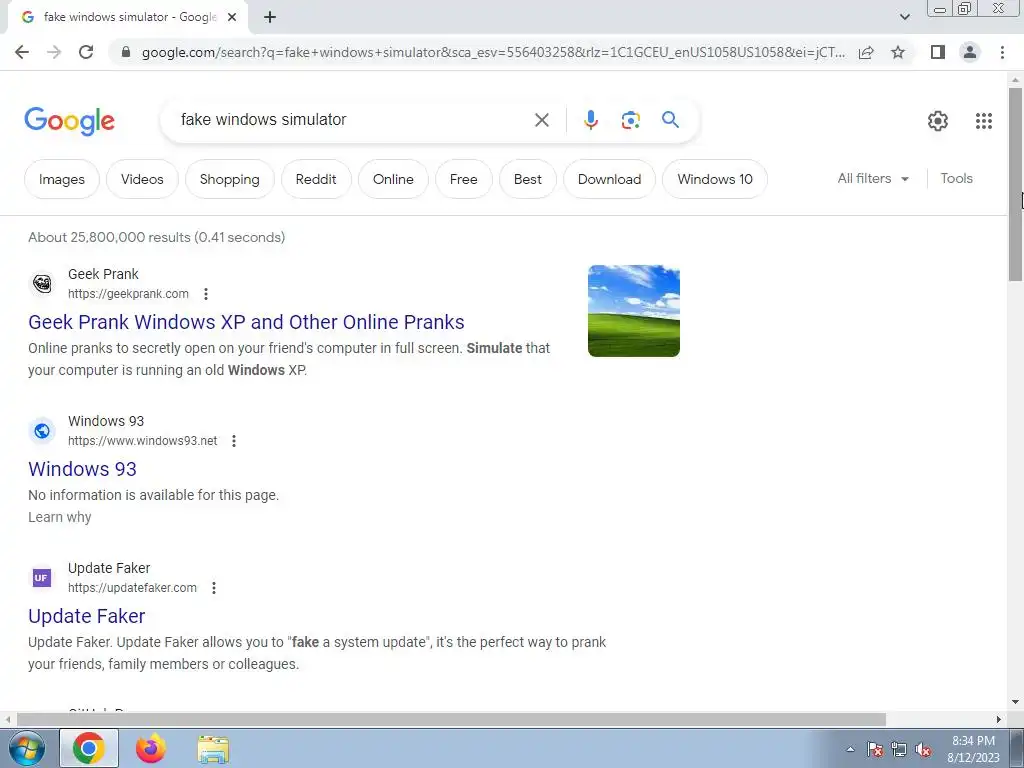Clear the search box with the X icon
The height and width of the screenshot is (768, 1024).
[541, 120]
